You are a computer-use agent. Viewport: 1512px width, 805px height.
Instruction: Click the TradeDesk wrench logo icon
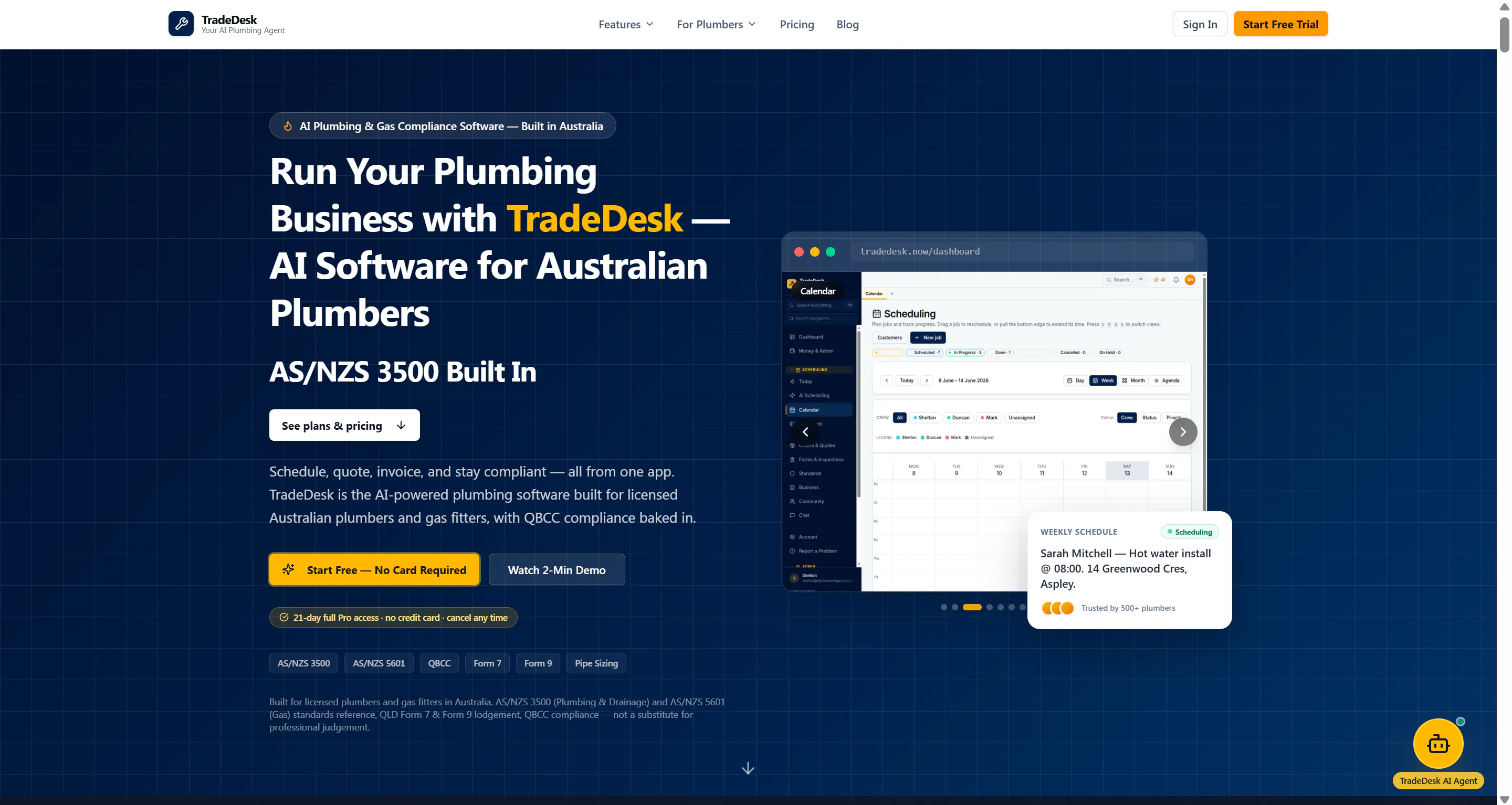(181, 24)
